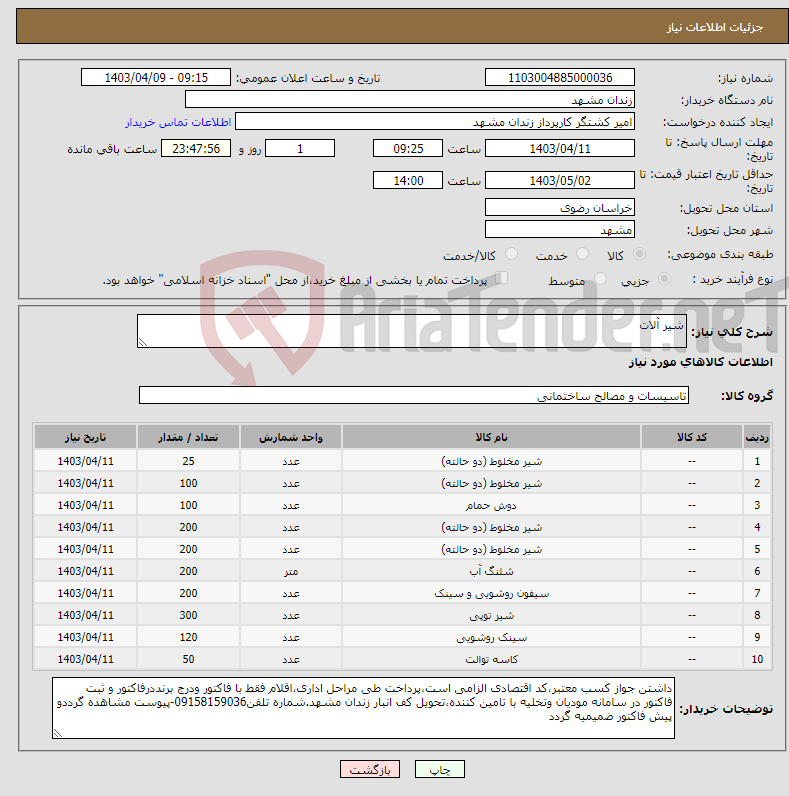The height and width of the screenshot is (796, 789).
Task: Click the جزئیات اطلاعات نیاز page title
Action: [714, 27]
